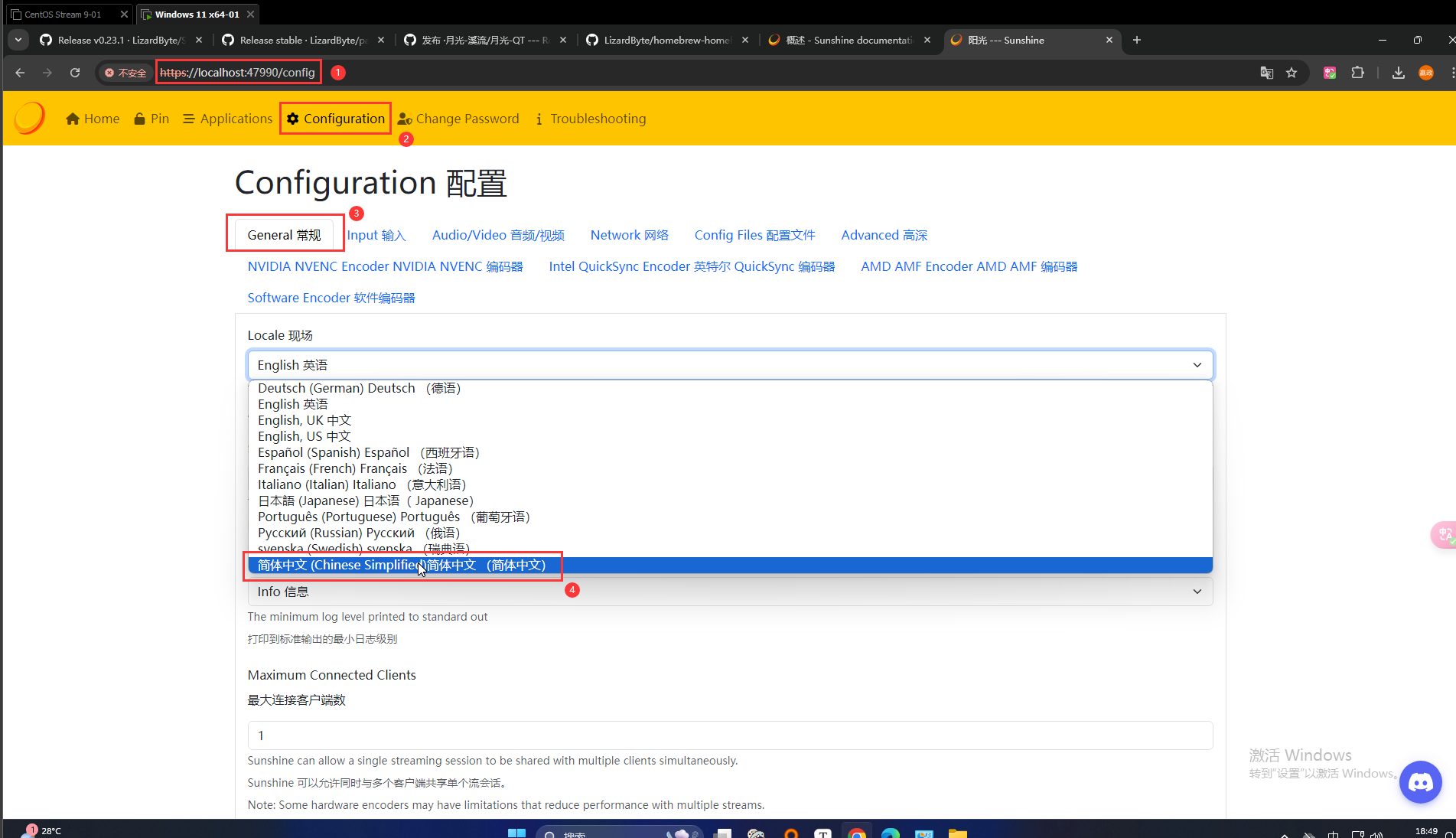Close the 概述 Sunshine documentation tab
This screenshot has height=838, width=1456.
click(927, 40)
